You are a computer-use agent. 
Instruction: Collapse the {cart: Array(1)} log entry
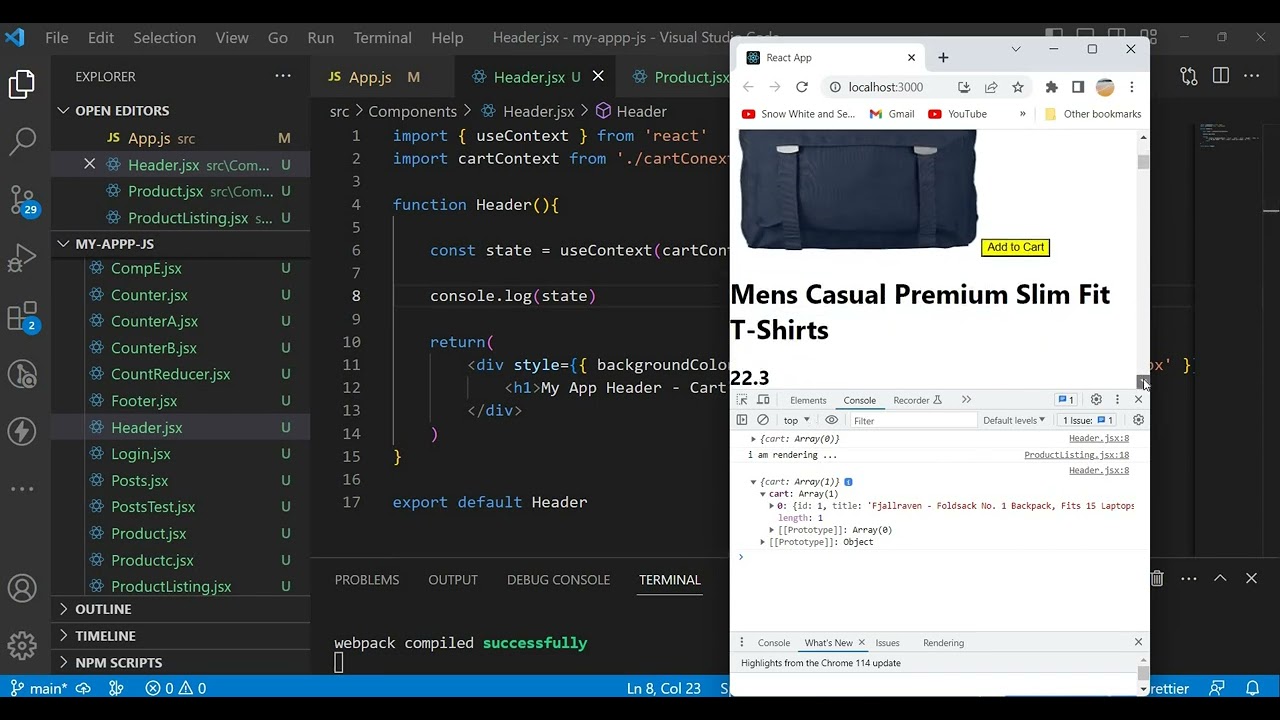pos(754,482)
